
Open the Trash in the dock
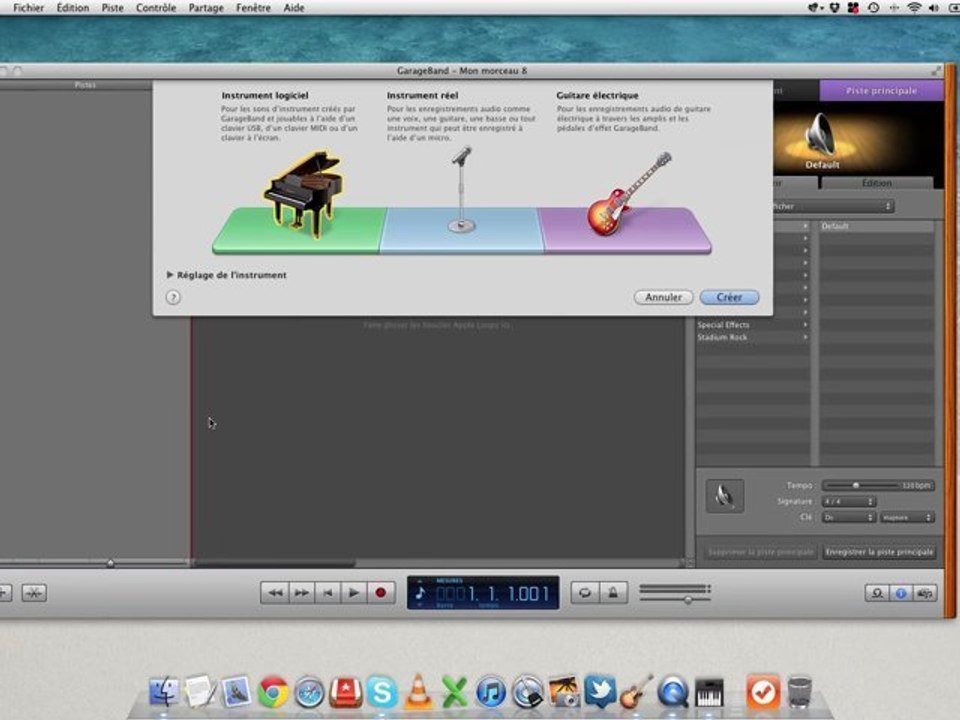[799, 692]
